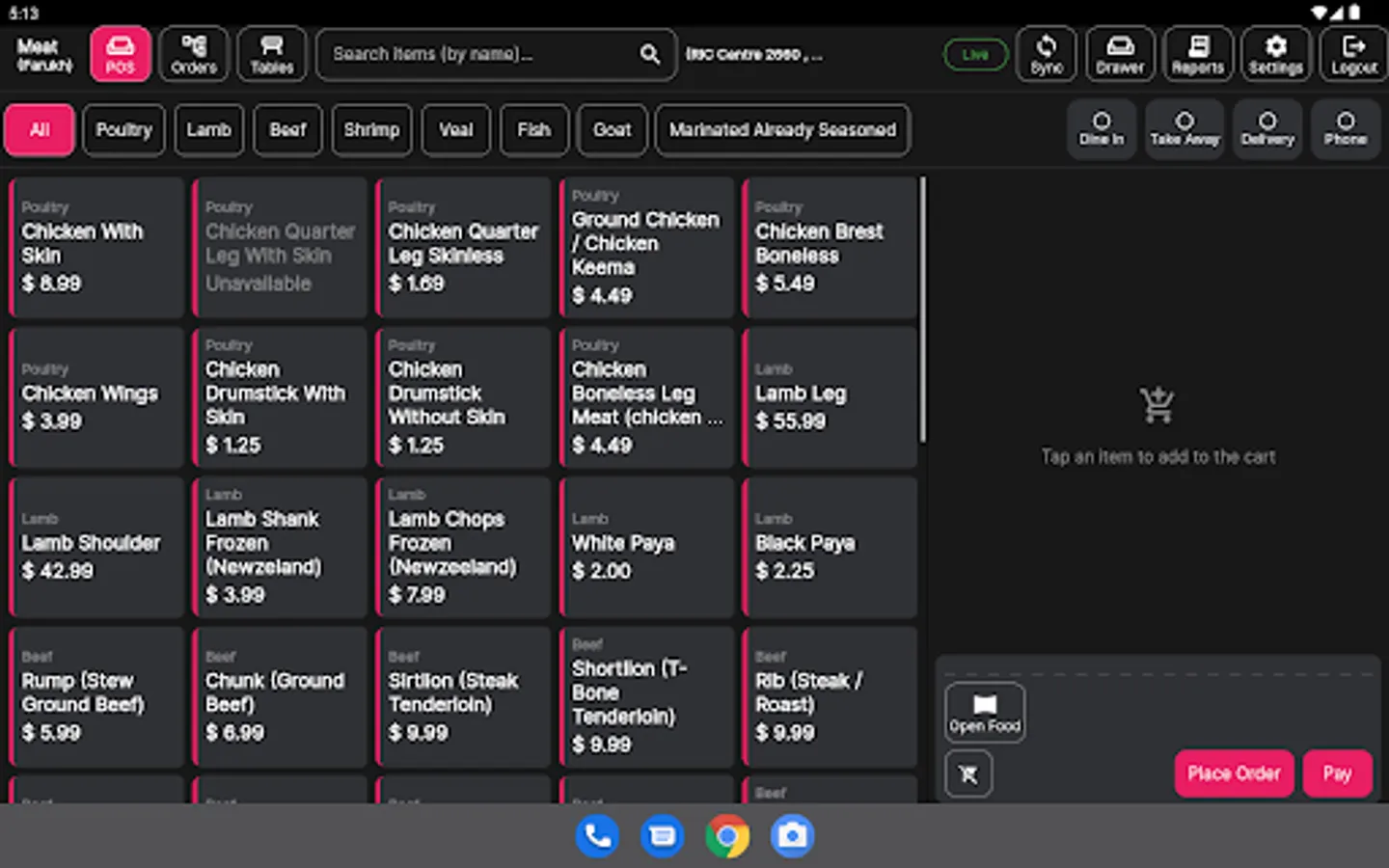
Task: Click the search items by name field
Action: click(x=497, y=54)
